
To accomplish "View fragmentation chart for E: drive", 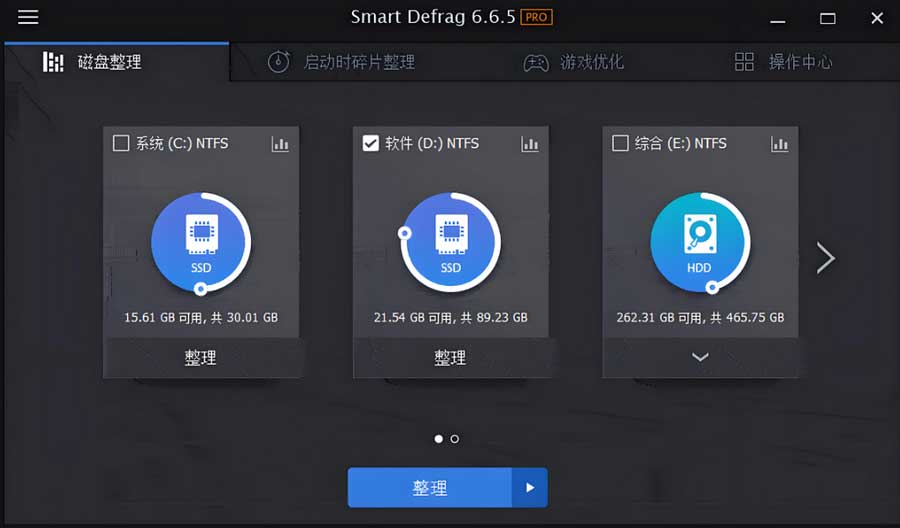I will point(779,144).
